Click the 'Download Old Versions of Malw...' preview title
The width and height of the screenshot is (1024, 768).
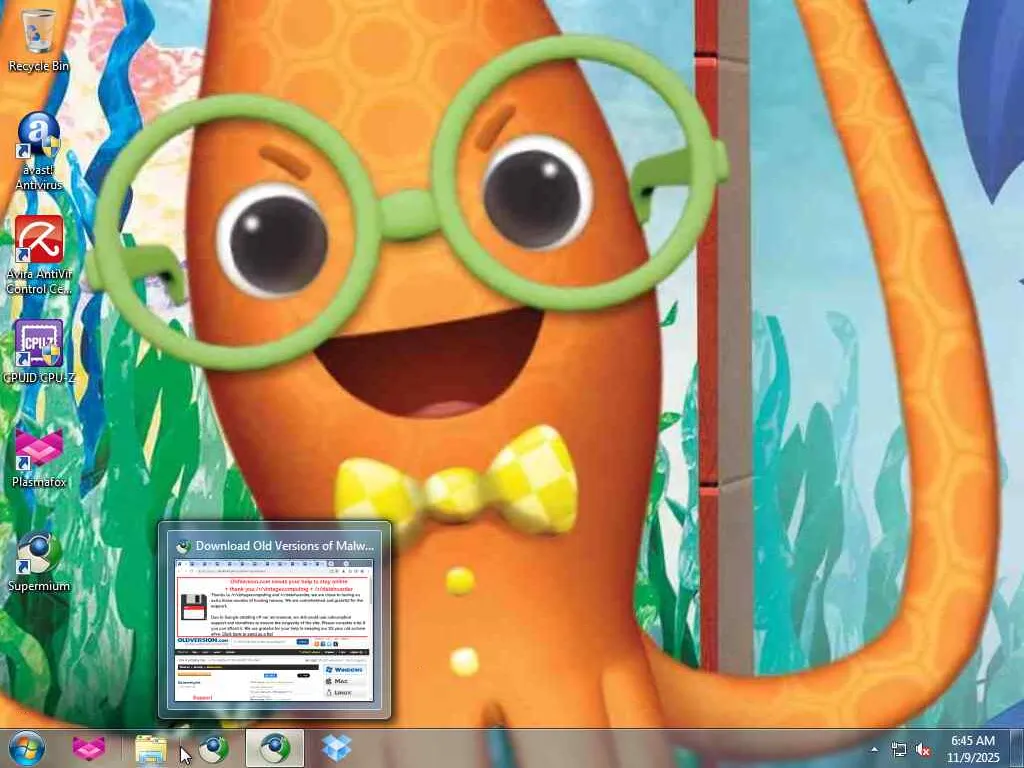pyautogui.click(x=285, y=545)
